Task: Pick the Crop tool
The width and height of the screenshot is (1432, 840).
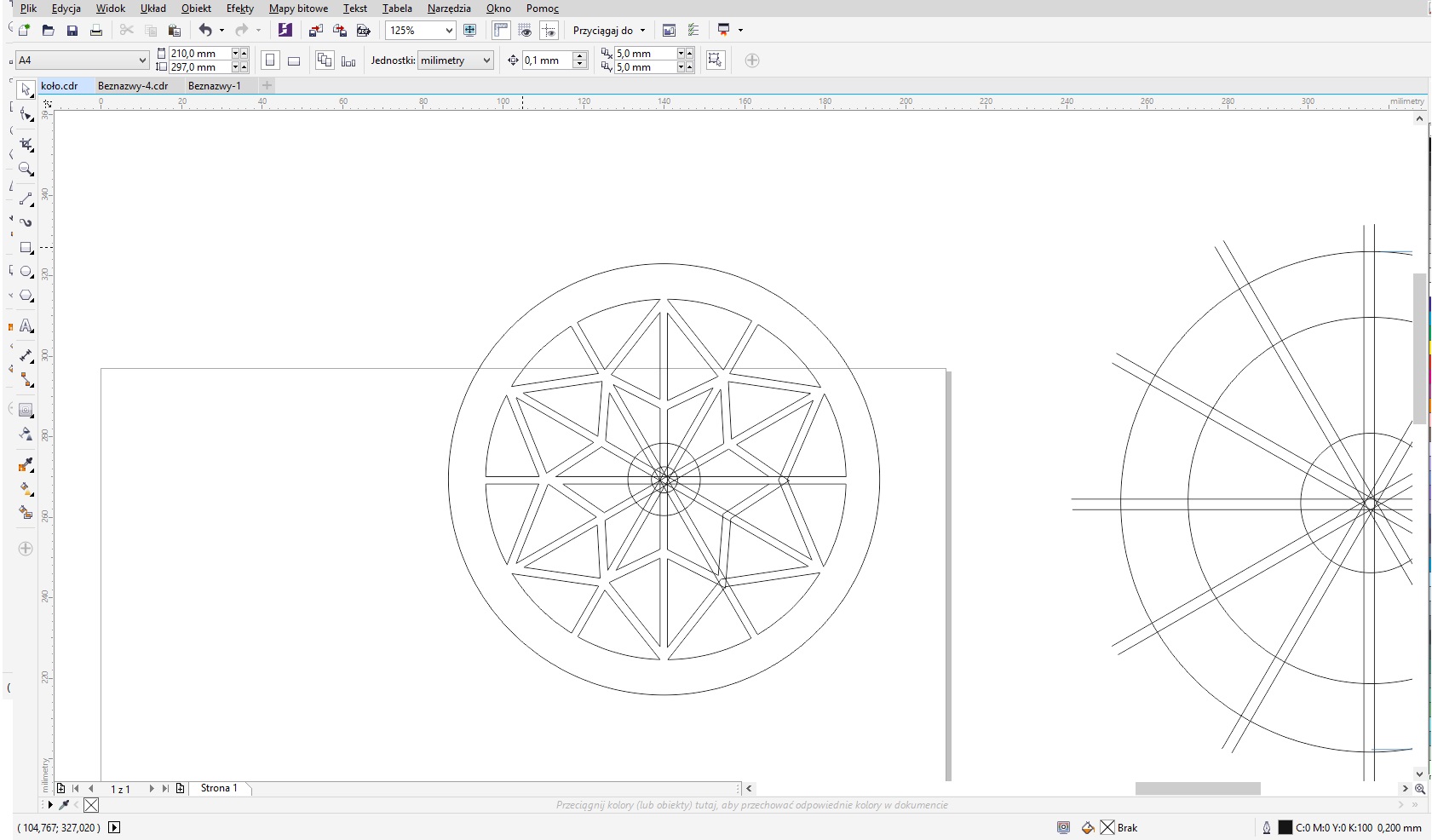Action: tap(26, 145)
